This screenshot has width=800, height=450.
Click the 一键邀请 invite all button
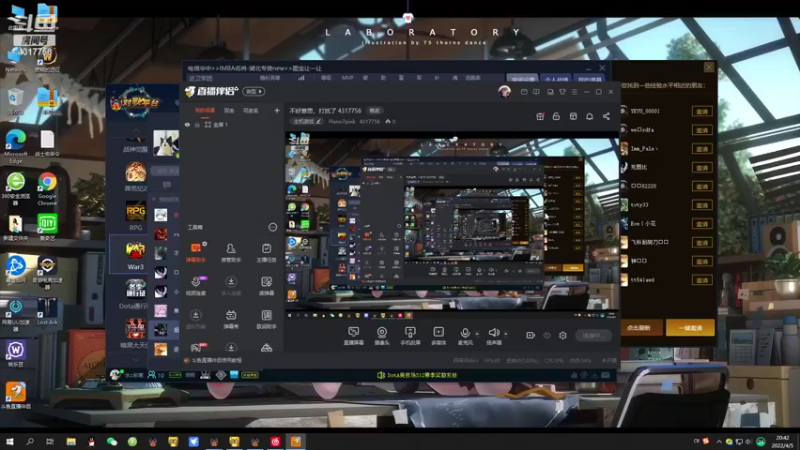tap(690, 328)
